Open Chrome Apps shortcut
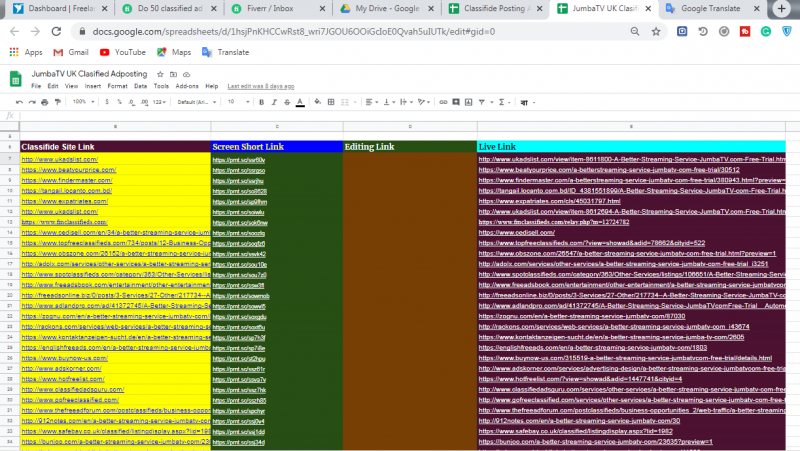The height and width of the screenshot is (451, 800). pyautogui.click(x=26, y=52)
